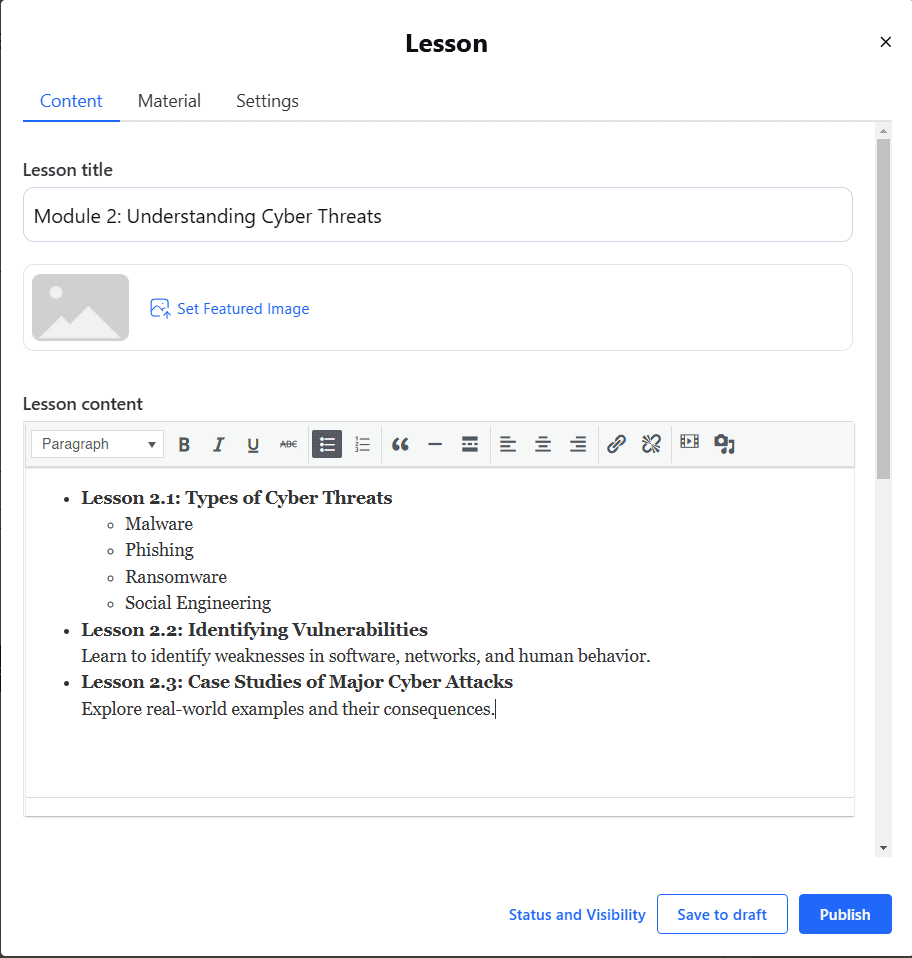912x958 pixels.
Task: Align text right
Action: pyautogui.click(x=578, y=444)
